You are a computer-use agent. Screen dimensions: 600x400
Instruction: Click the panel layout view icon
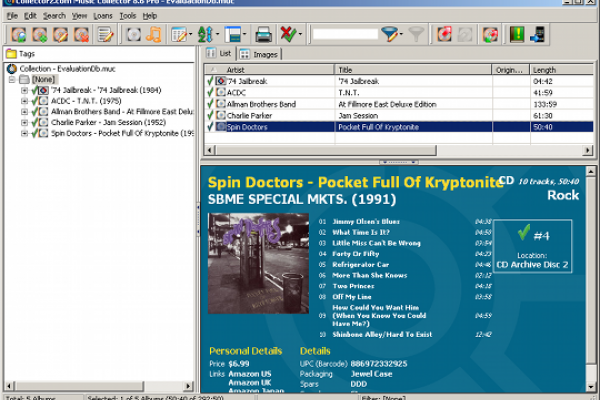pos(233,35)
